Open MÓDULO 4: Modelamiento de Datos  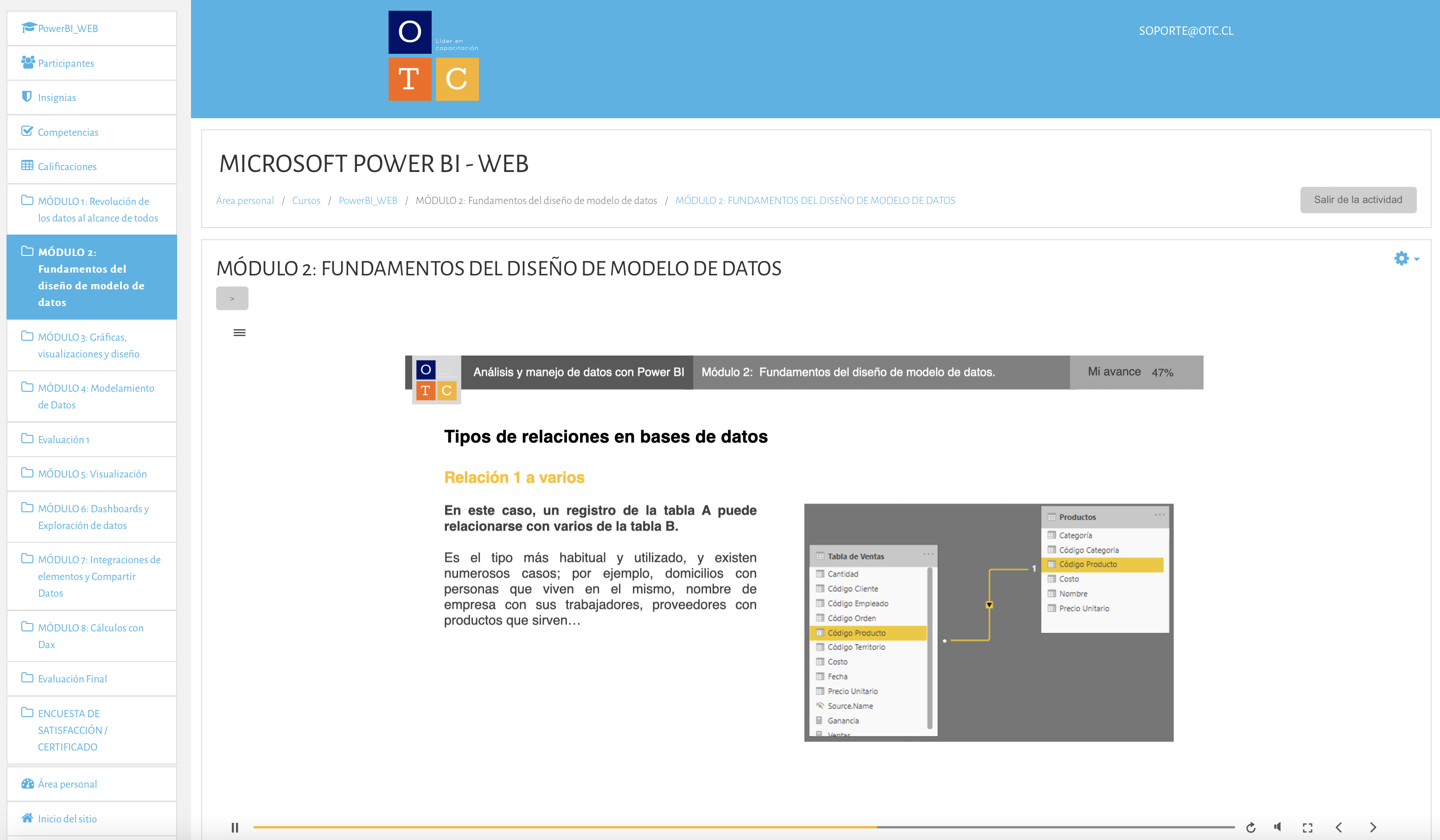(91, 396)
